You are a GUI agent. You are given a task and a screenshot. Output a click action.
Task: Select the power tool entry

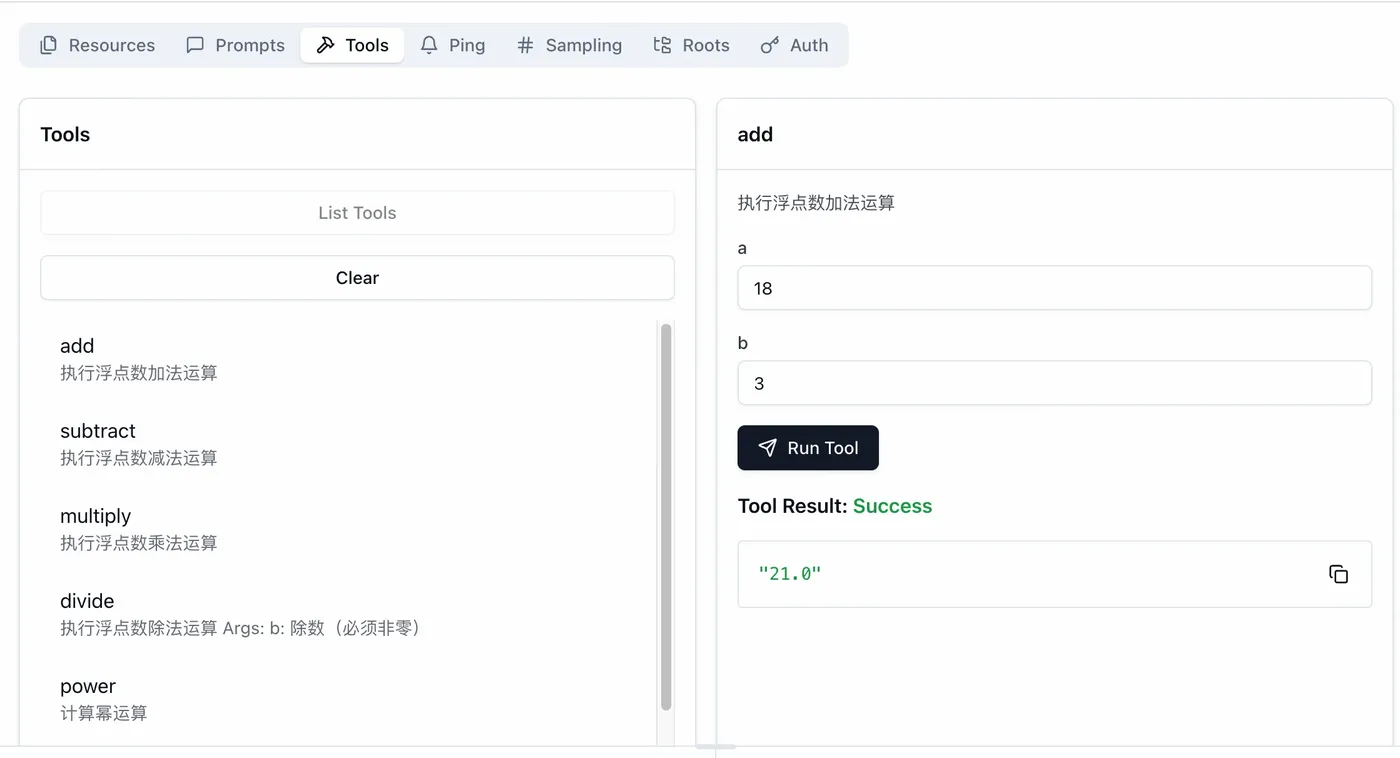[355, 699]
